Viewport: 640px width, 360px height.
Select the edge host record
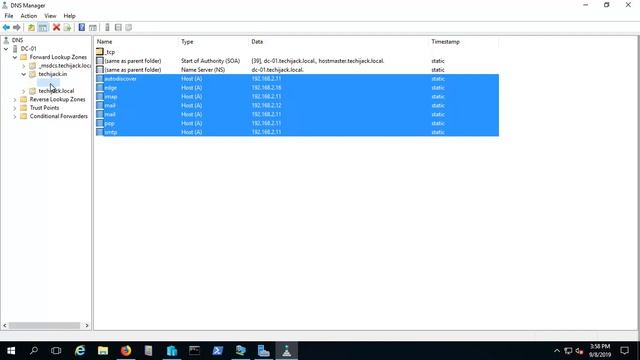coord(297,88)
